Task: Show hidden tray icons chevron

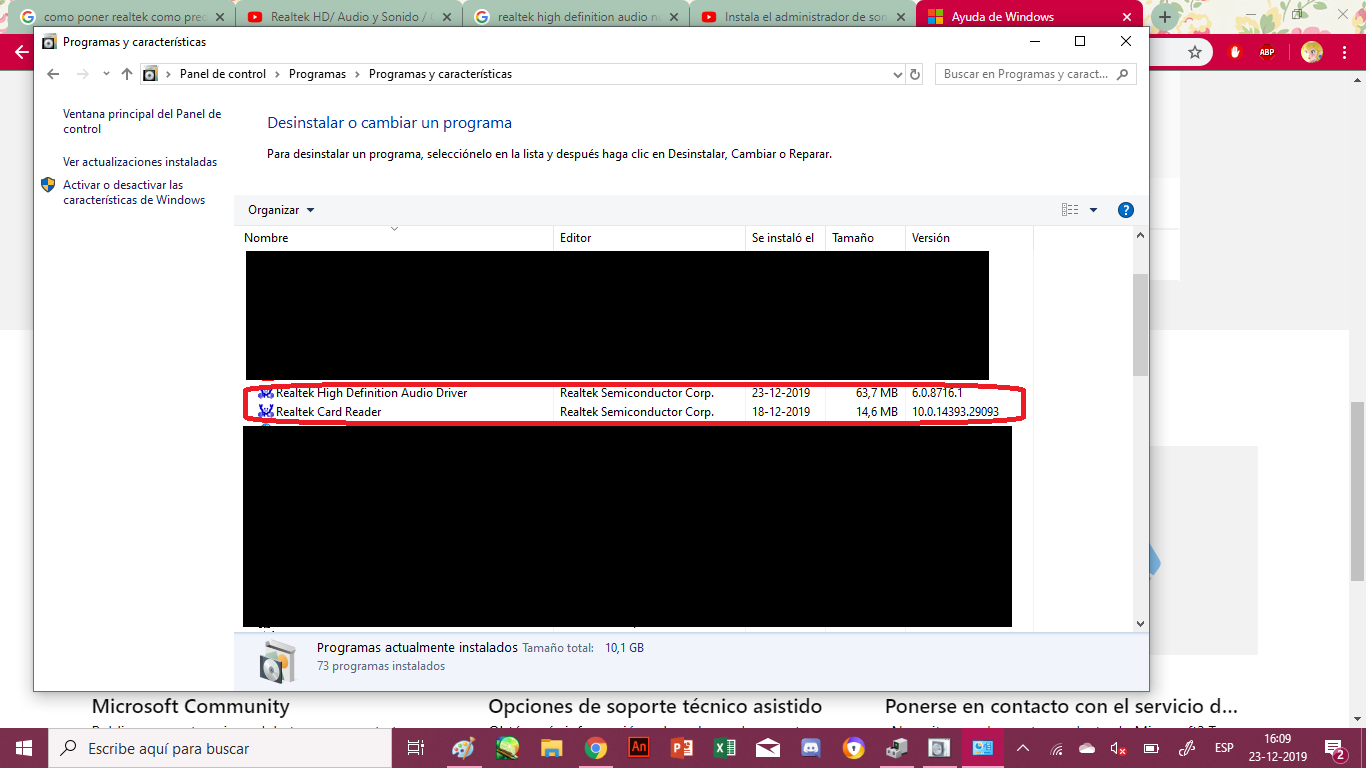Action: pyautogui.click(x=1023, y=748)
